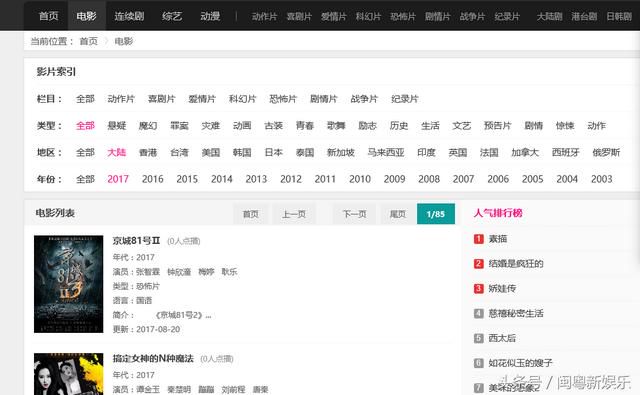
Task: Click actor 张智霖 in 京城81号II cast
Action: pos(148,272)
